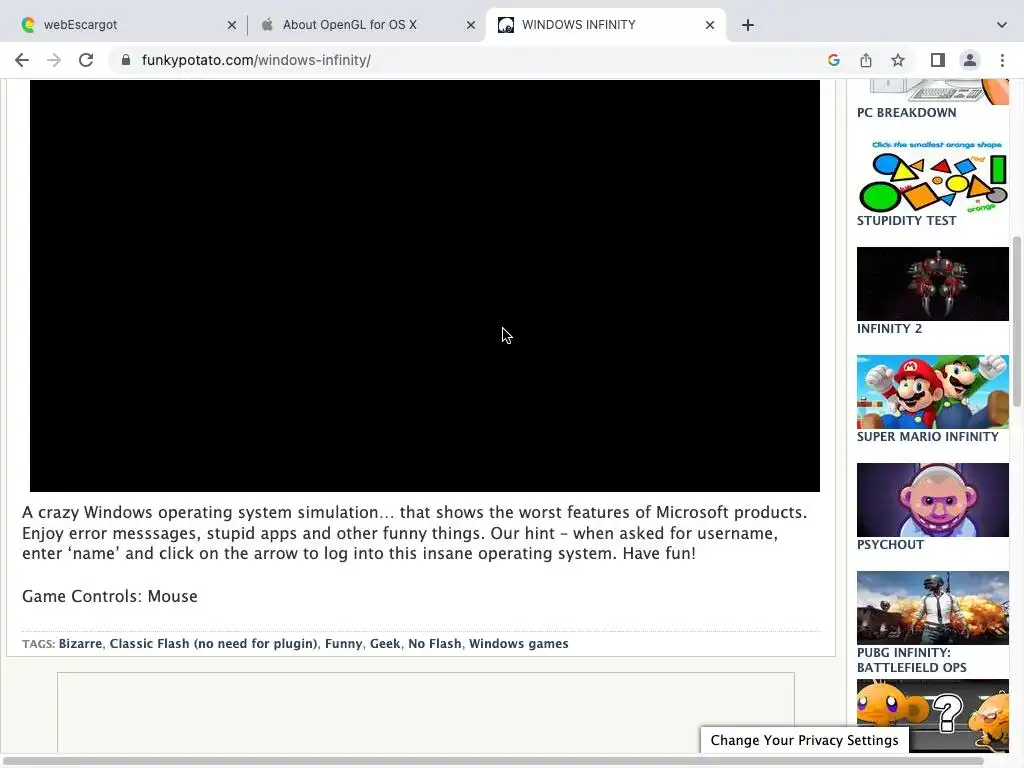Follow the Windows games tag link
The height and width of the screenshot is (768, 1024).
(x=519, y=643)
